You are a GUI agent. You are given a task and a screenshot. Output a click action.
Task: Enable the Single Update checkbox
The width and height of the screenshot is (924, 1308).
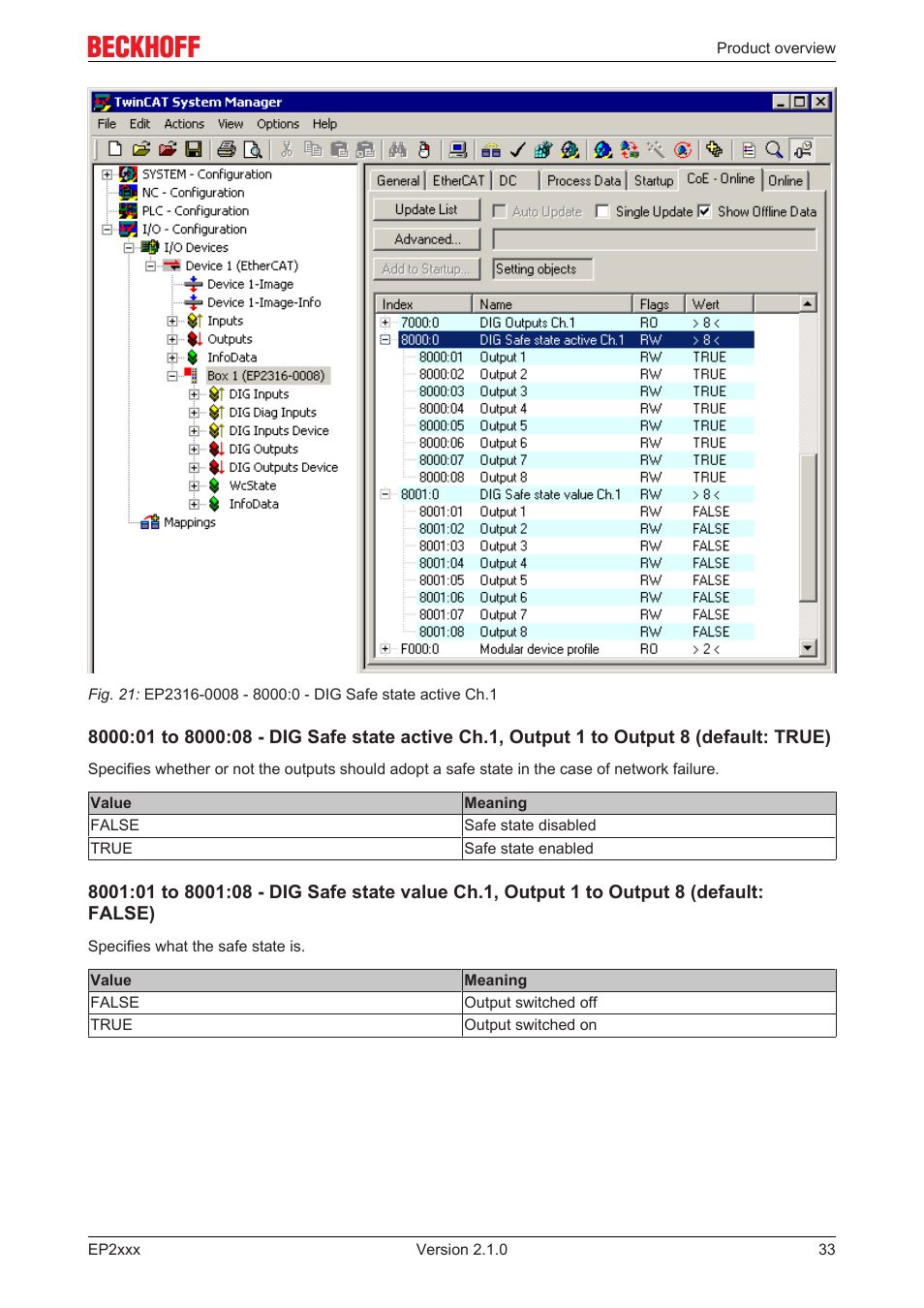pyautogui.click(x=602, y=211)
